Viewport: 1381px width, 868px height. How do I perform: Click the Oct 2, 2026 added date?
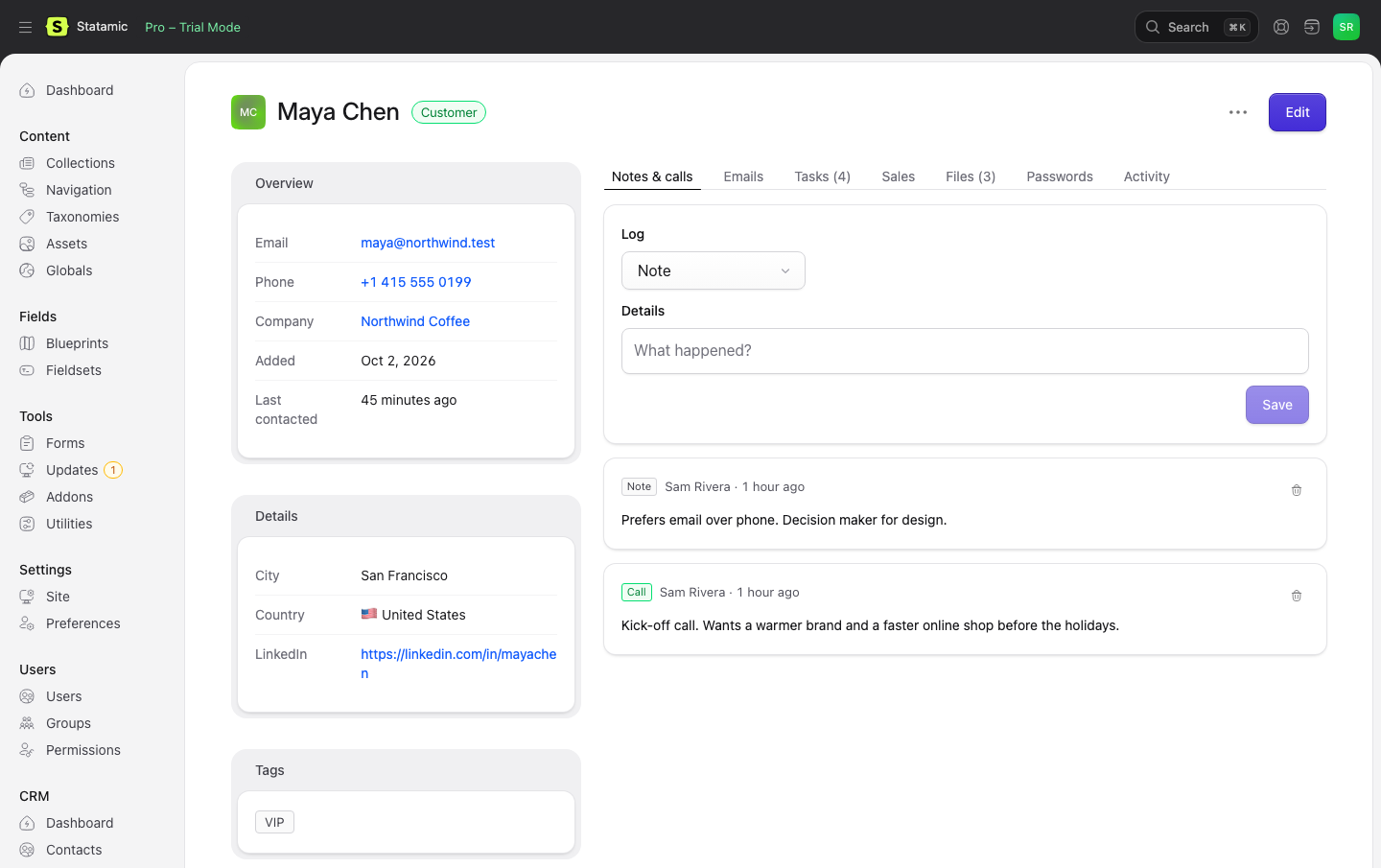tap(398, 361)
